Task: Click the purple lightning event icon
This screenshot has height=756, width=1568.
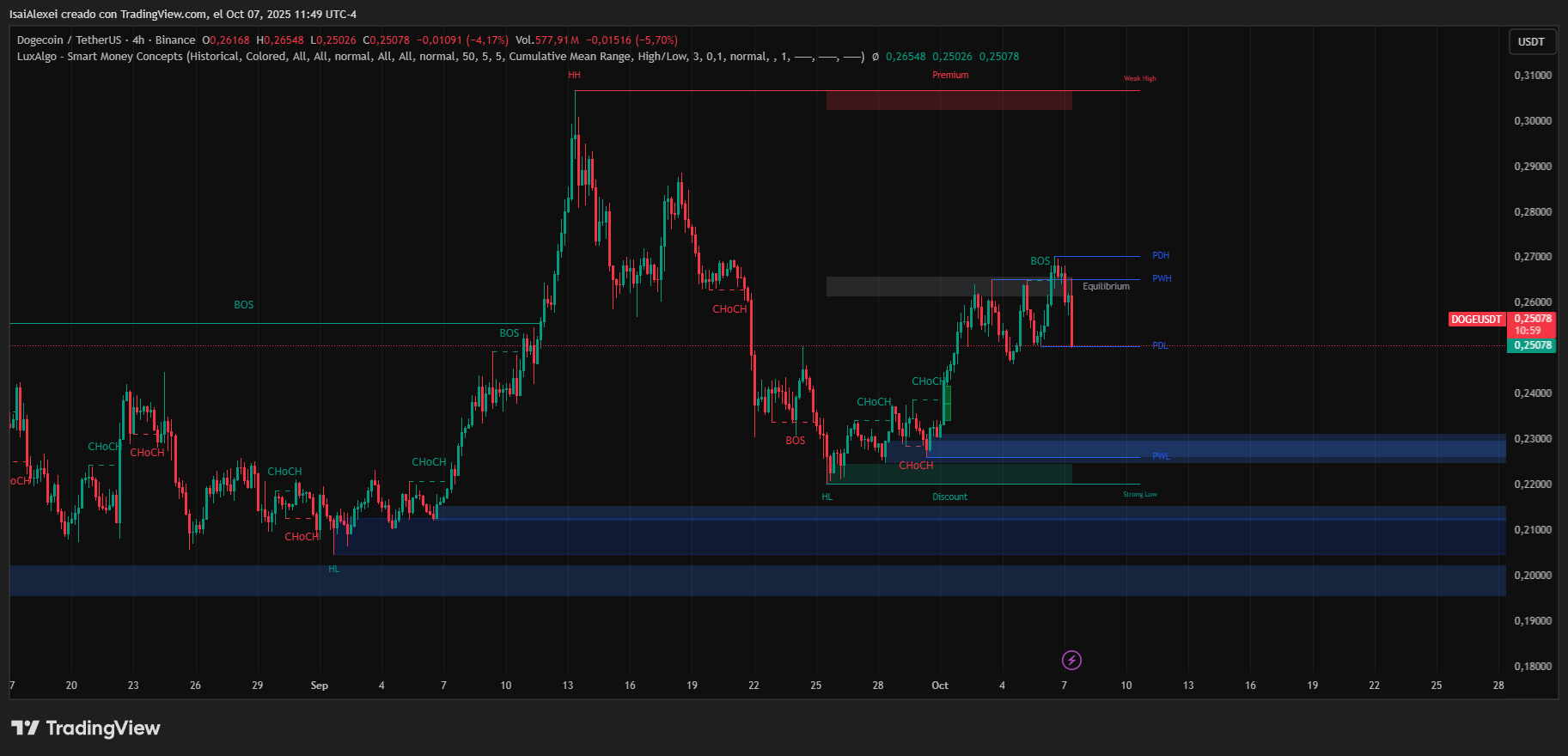Action: 1071,660
